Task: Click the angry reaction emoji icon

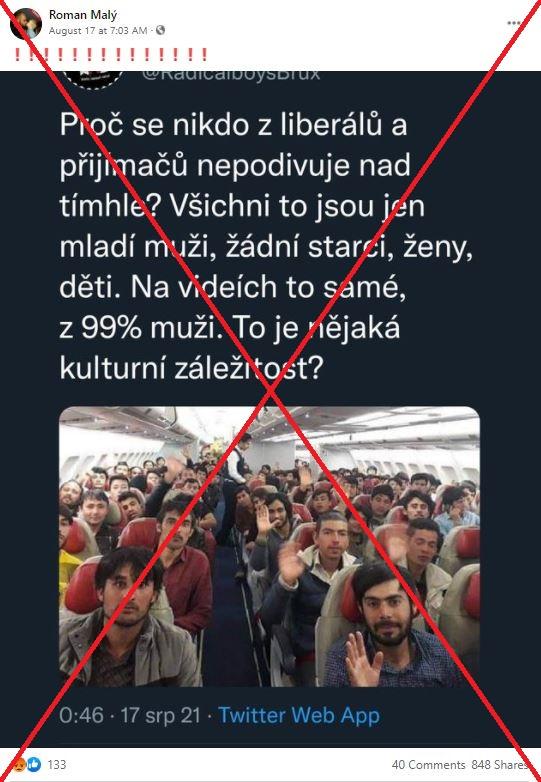Action: click(21, 764)
